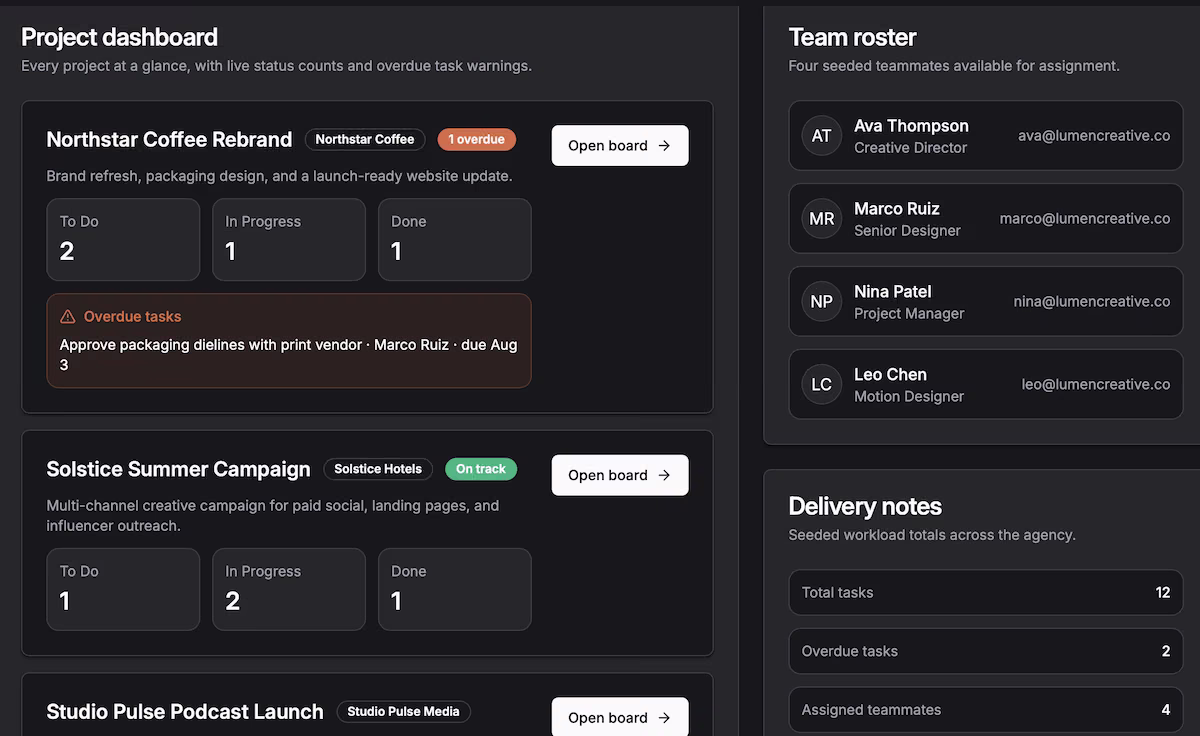Click the Overdue tasks warning triangle icon
Screen dimensions: 1200x736
pyautogui.click(x=68, y=316)
